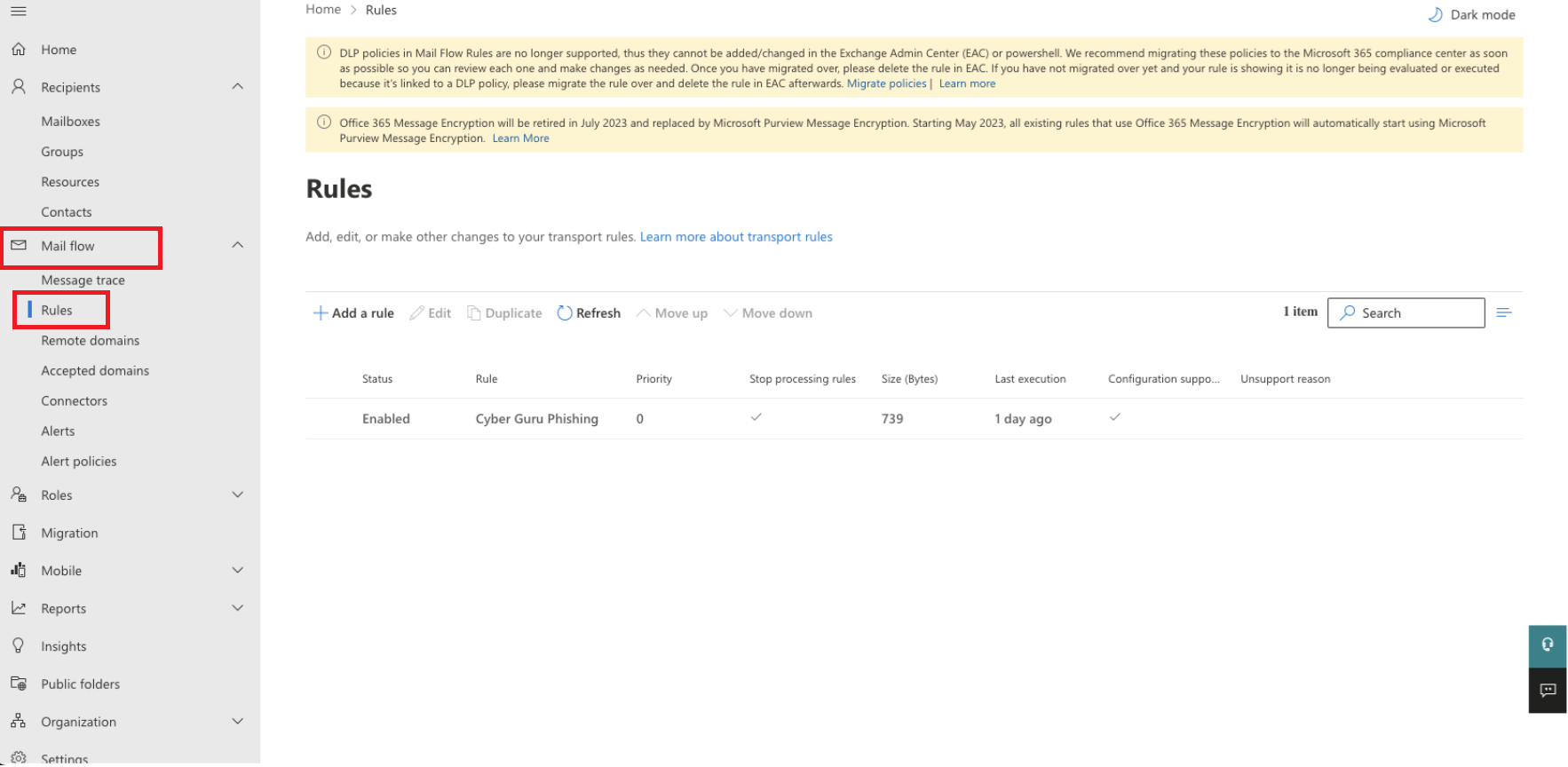Open Learn more link in DLP banner
The height and width of the screenshot is (767, 1568).
click(x=967, y=83)
